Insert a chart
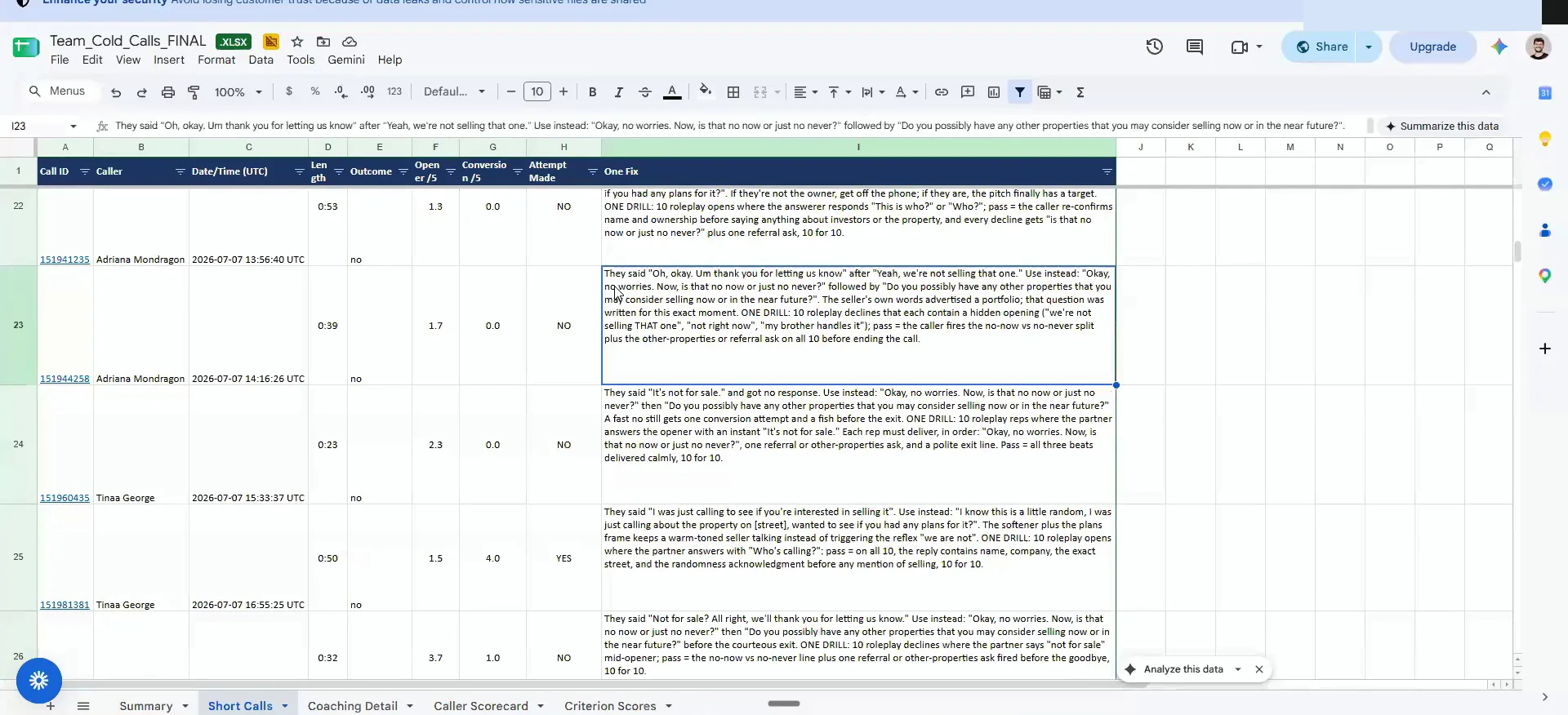This screenshot has height=715, width=1568. [x=994, y=92]
